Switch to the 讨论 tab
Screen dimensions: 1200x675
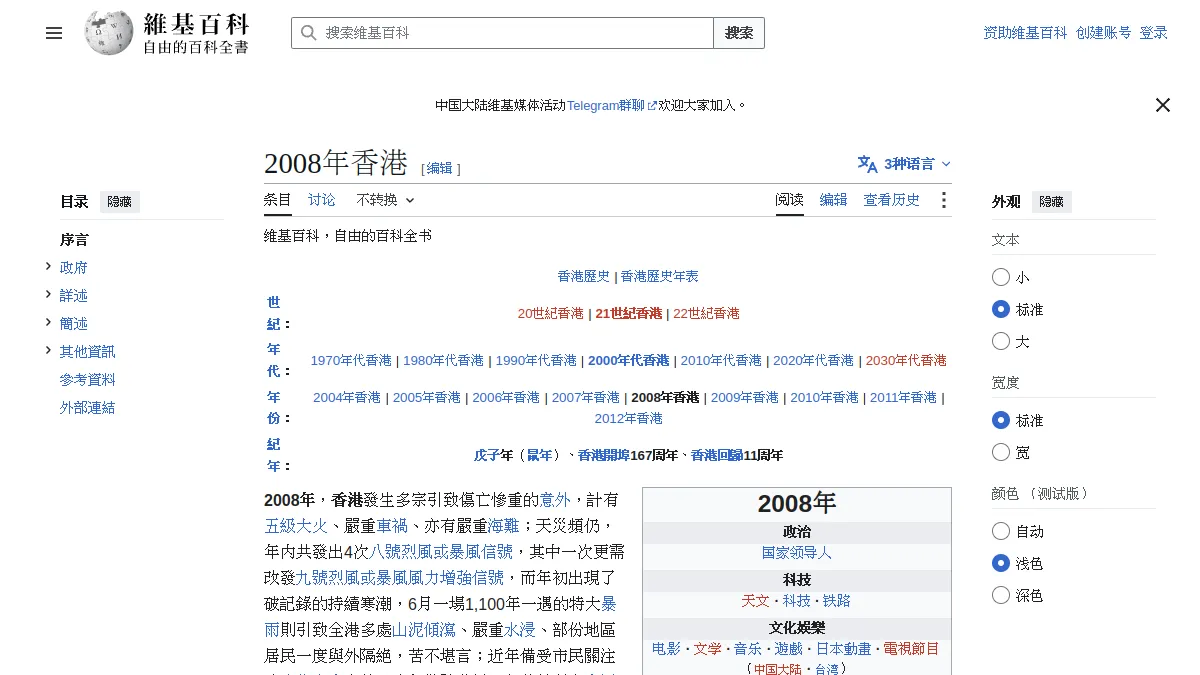click(322, 200)
